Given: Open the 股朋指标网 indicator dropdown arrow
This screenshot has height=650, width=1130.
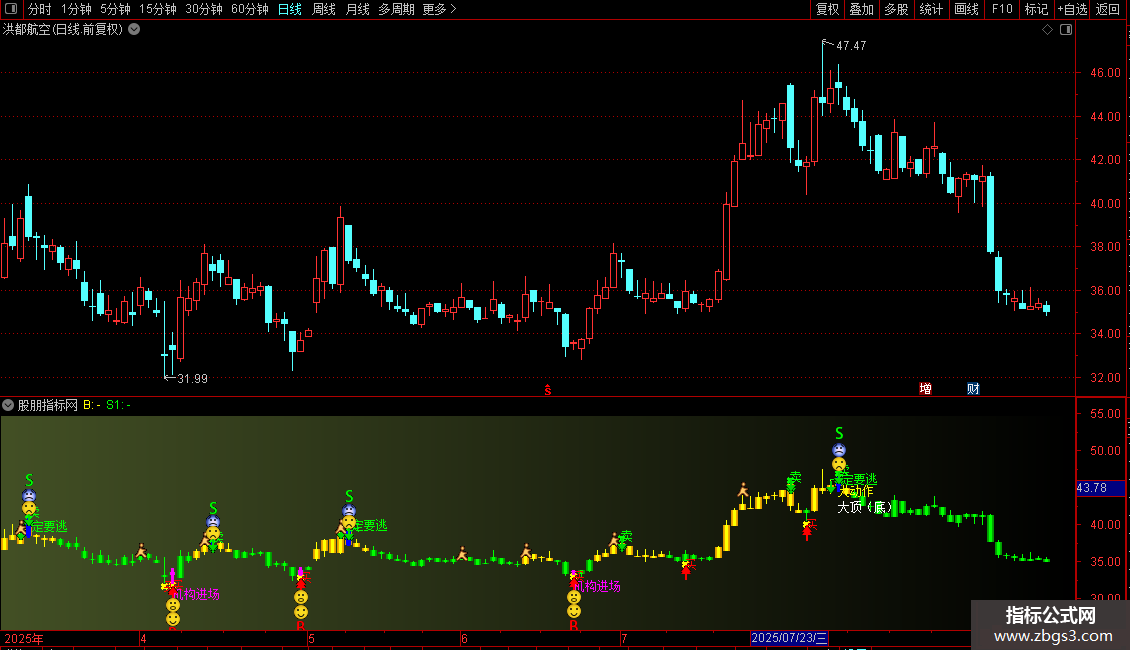Looking at the screenshot, I should click(x=8, y=405).
